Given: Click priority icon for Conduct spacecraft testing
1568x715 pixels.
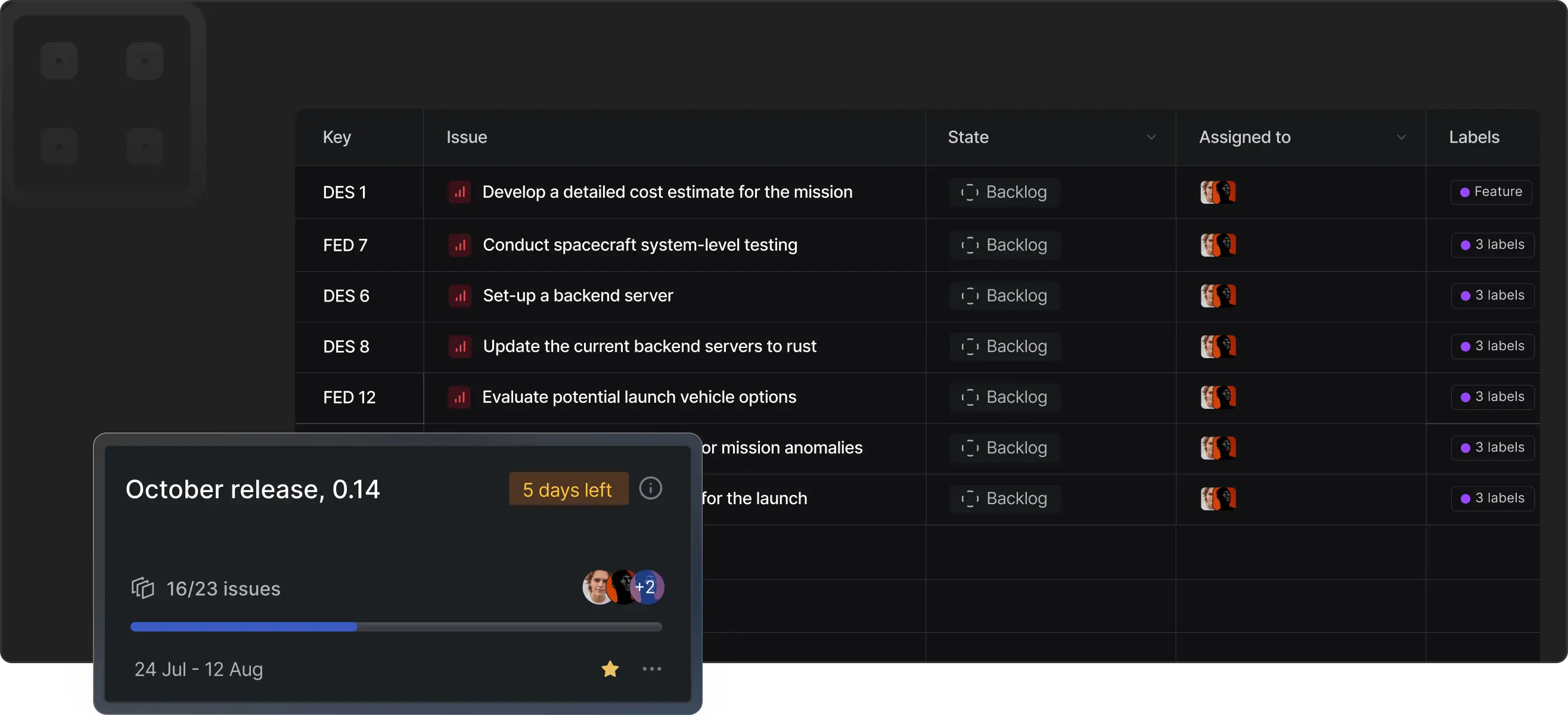Looking at the screenshot, I should 460,245.
